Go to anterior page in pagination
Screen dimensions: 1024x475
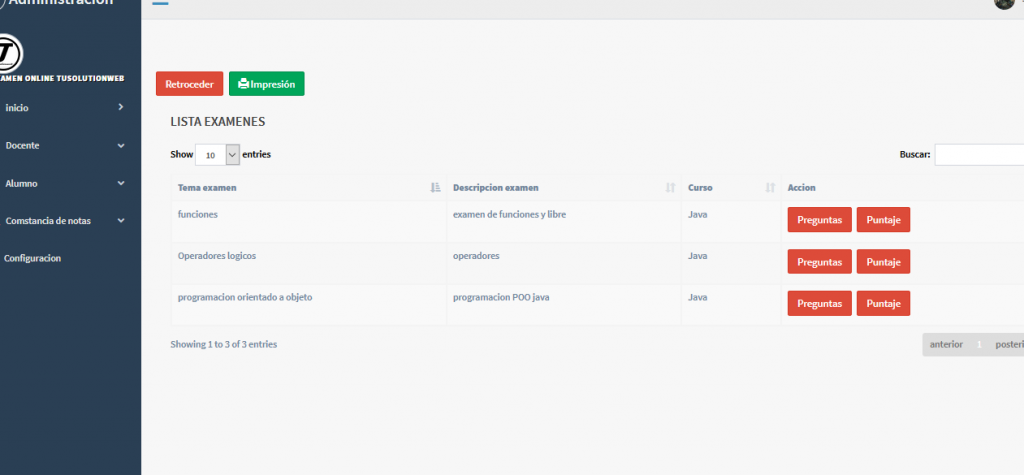(946, 345)
